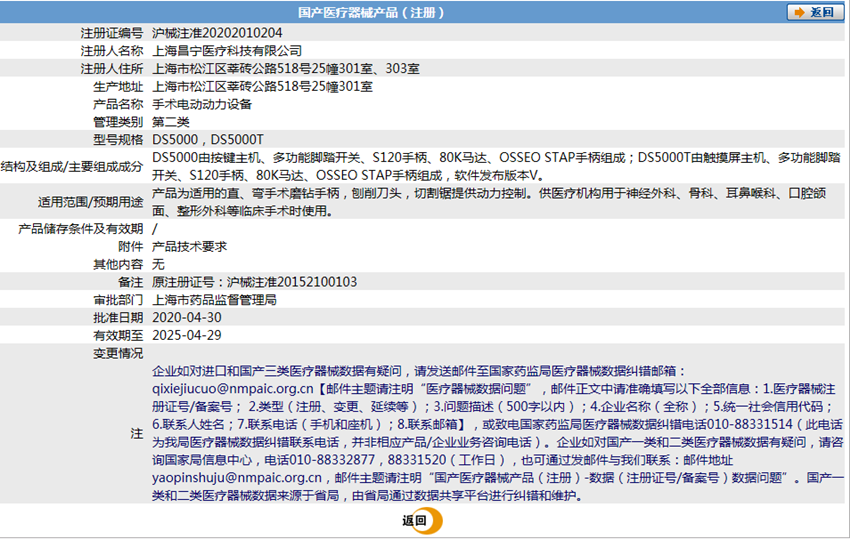The height and width of the screenshot is (539, 850).
Task: Click the 产品储存条件及有效期 label
Action: [81, 229]
